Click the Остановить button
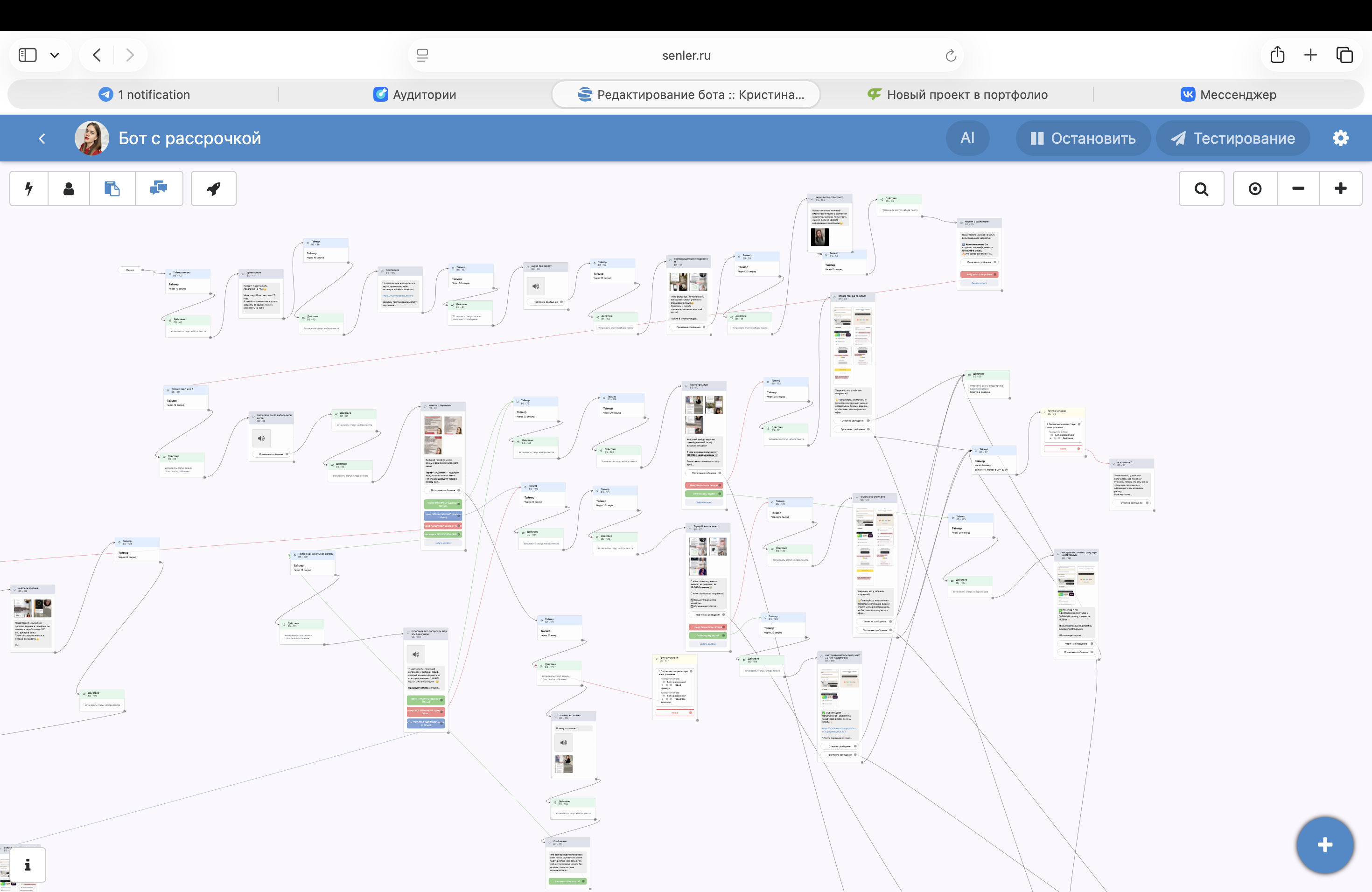The width and height of the screenshot is (1372, 892). [x=1083, y=138]
